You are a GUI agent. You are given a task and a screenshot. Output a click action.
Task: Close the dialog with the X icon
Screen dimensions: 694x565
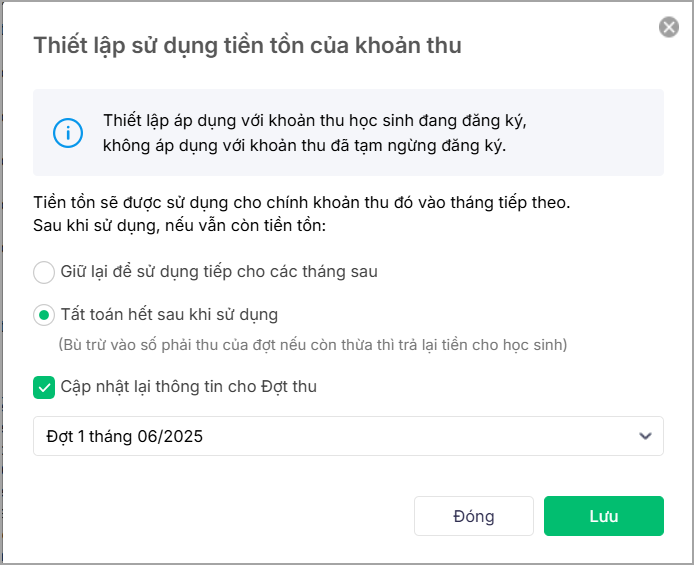pyautogui.click(x=669, y=27)
